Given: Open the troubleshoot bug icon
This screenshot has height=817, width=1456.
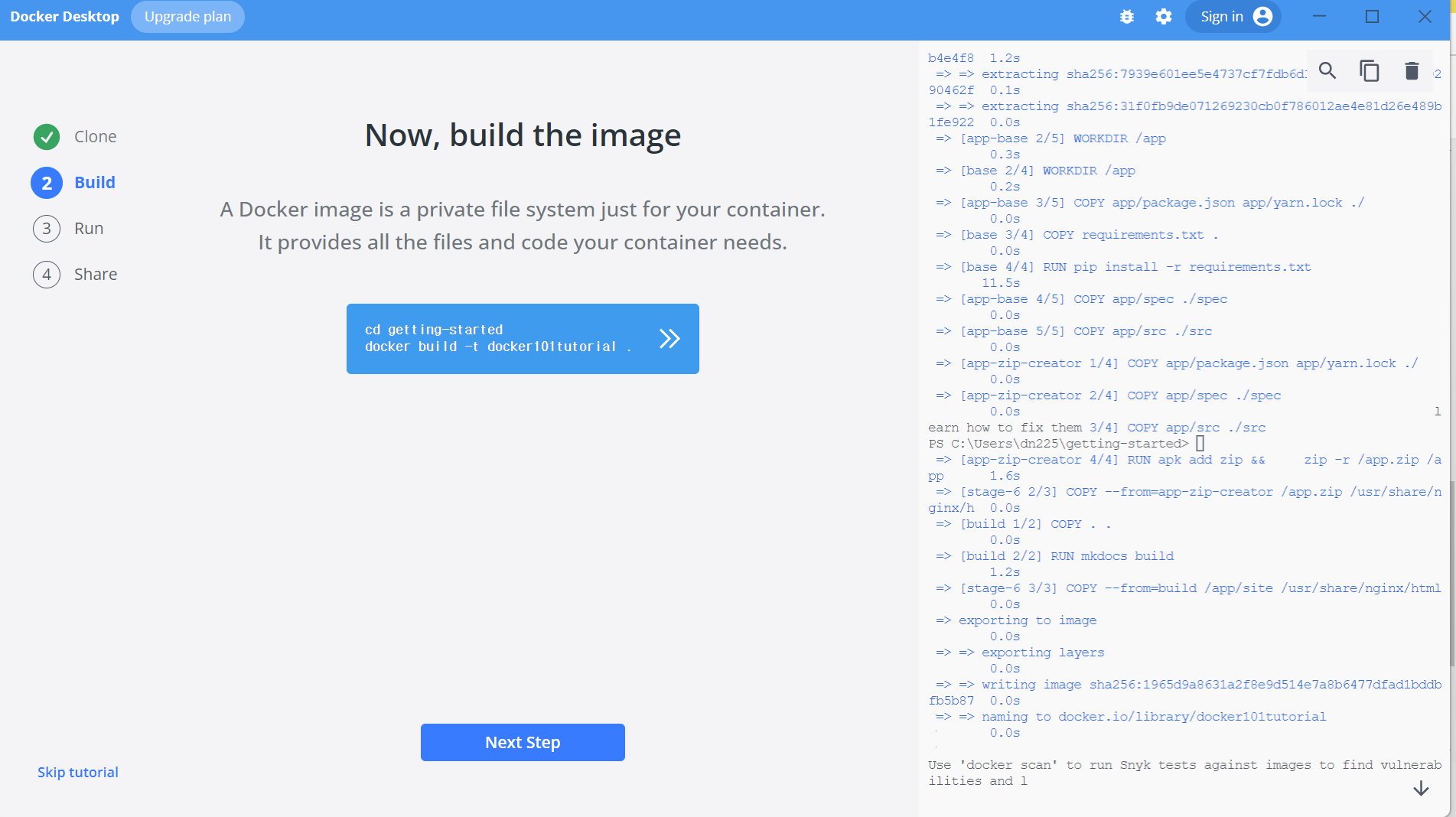Looking at the screenshot, I should [x=1126, y=17].
